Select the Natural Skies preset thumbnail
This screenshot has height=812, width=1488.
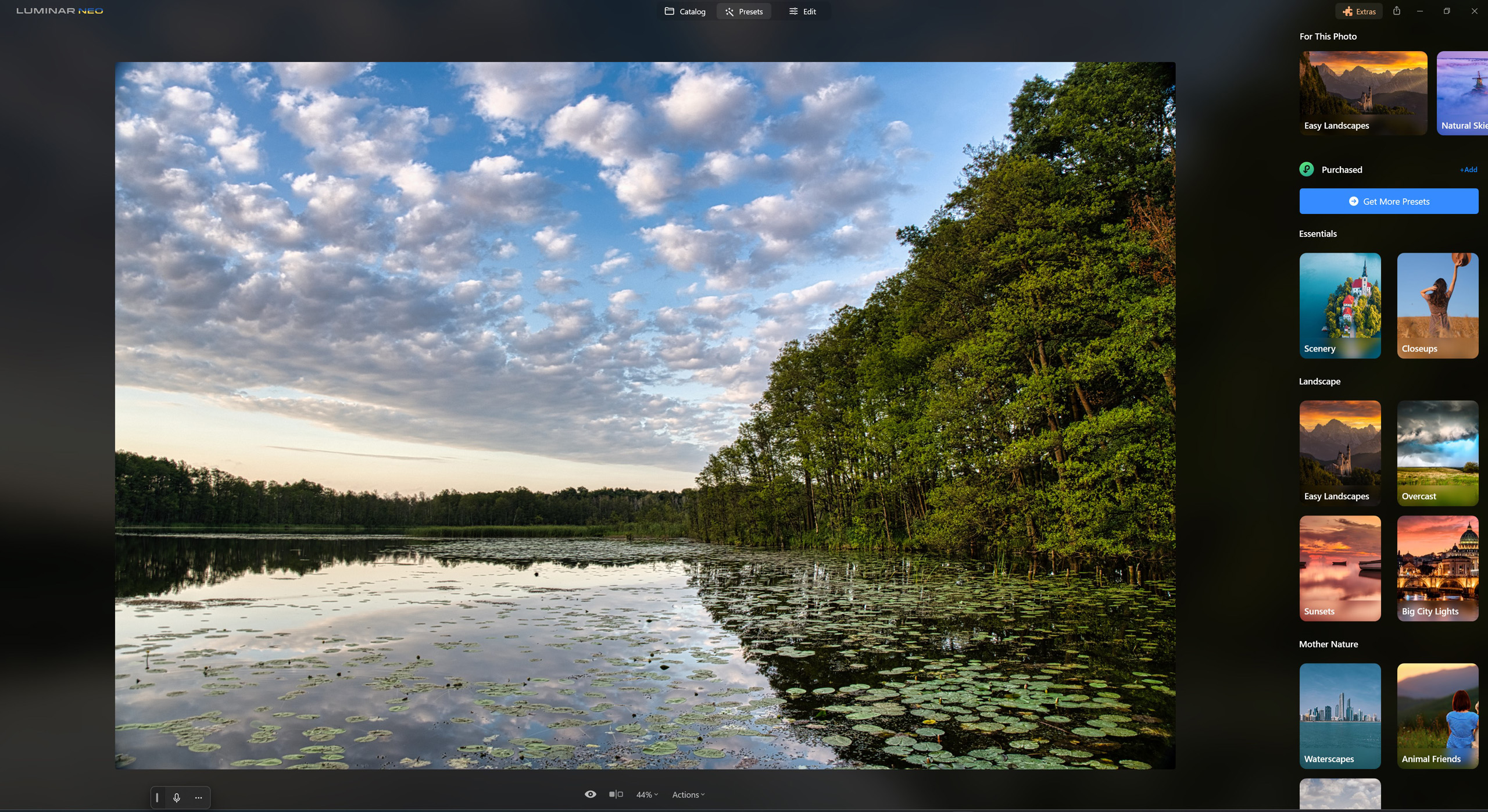pyautogui.click(x=1462, y=93)
